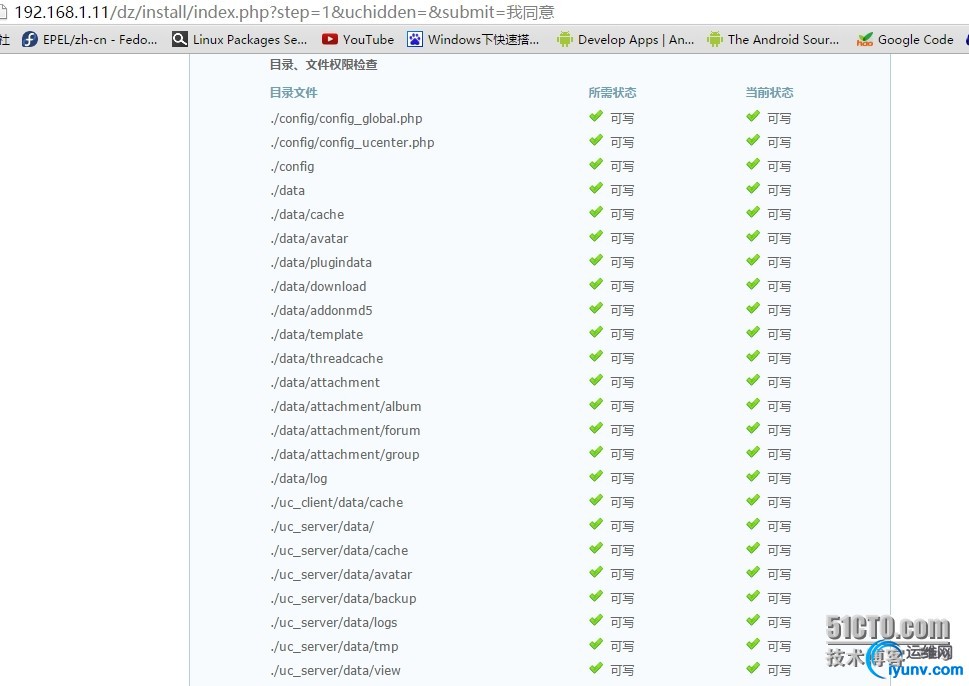969x686 pixels.
Task: Click the Fedora icon in bookmarks bar
Action: (x=30, y=40)
